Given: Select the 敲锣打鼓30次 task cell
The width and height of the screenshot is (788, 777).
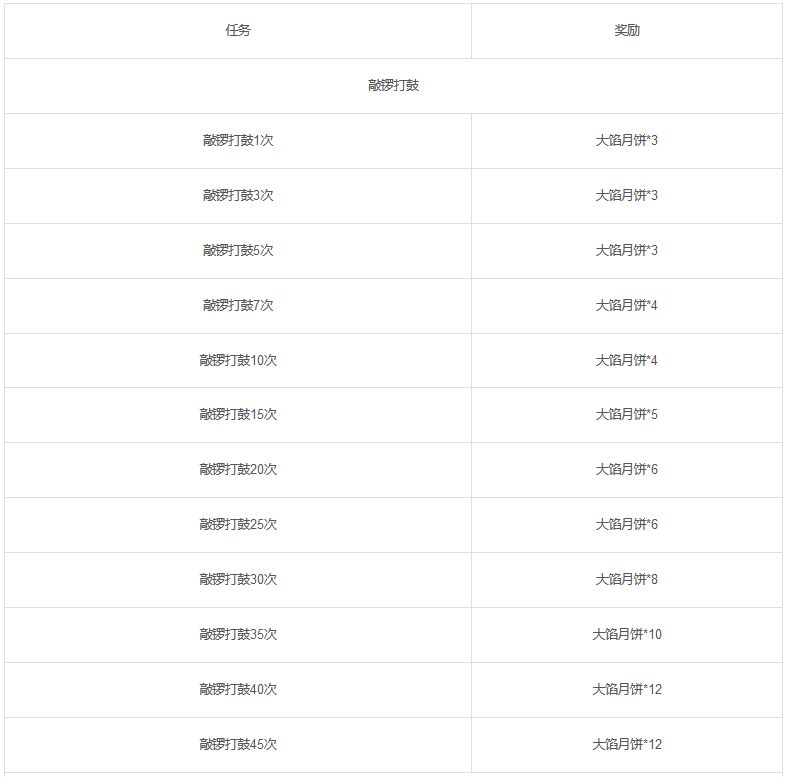Looking at the screenshot, I should 238,580.
